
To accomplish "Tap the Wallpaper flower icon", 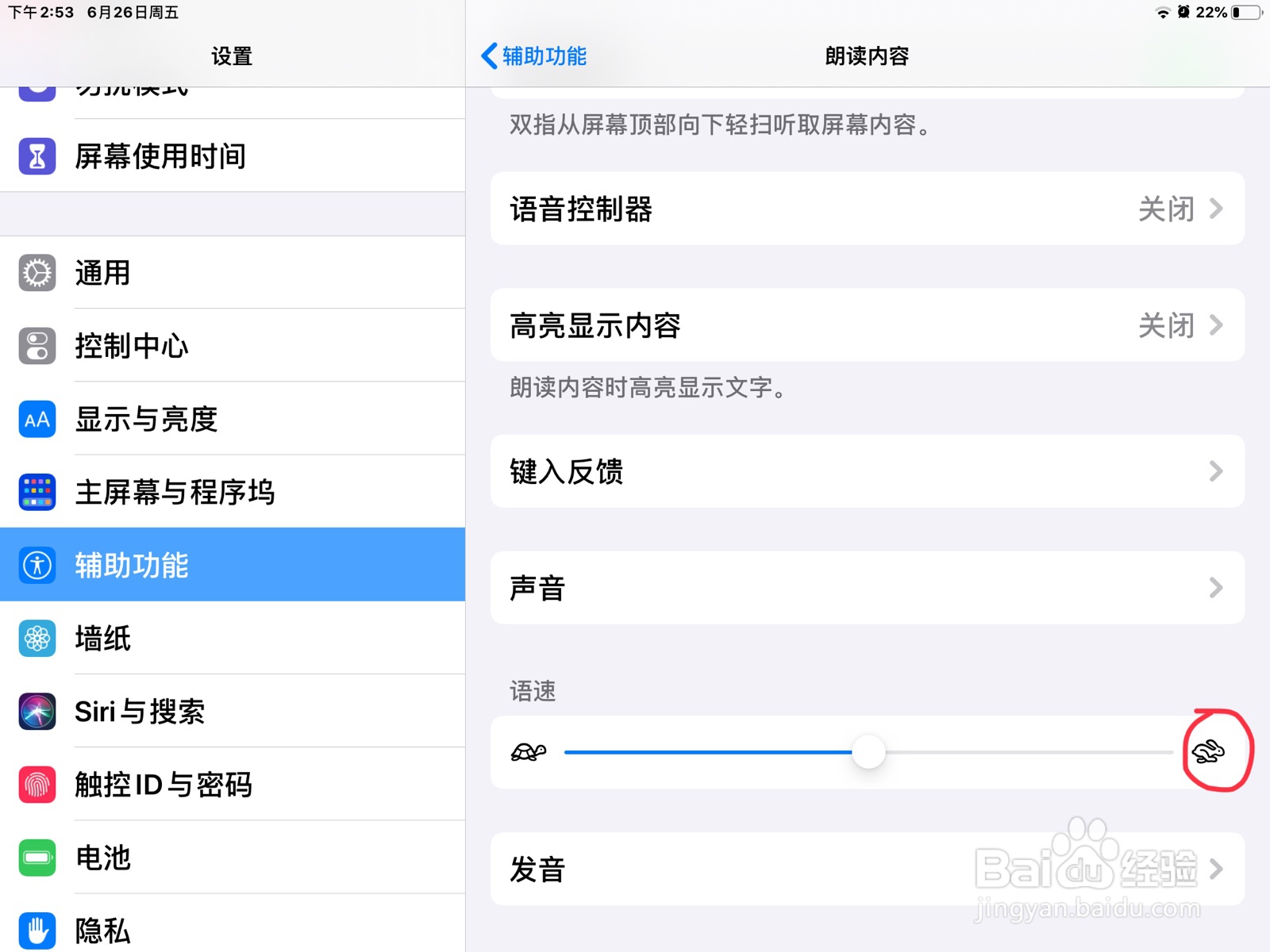I will (37, 639).
